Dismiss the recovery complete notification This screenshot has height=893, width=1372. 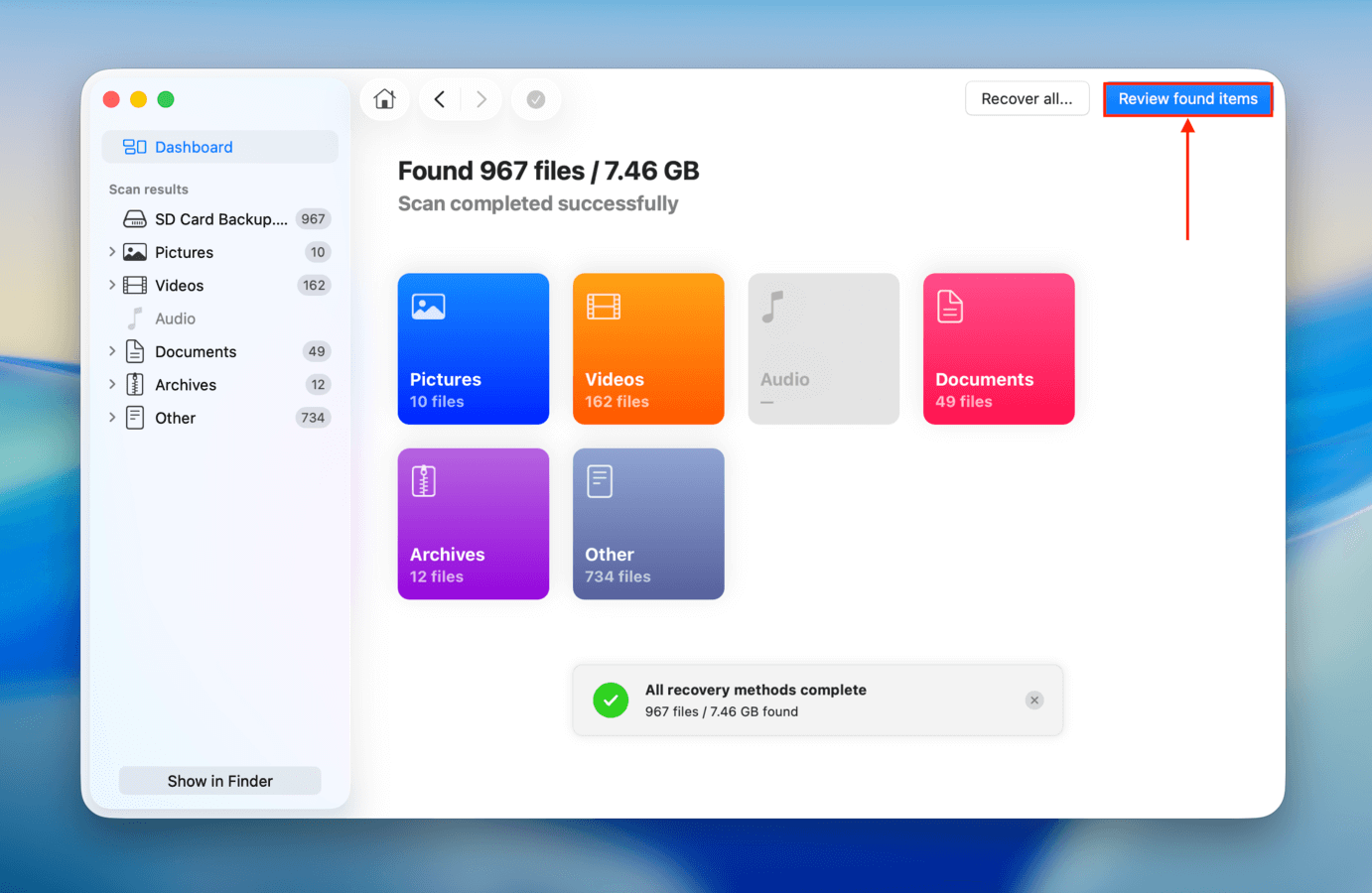[1034, 700]
